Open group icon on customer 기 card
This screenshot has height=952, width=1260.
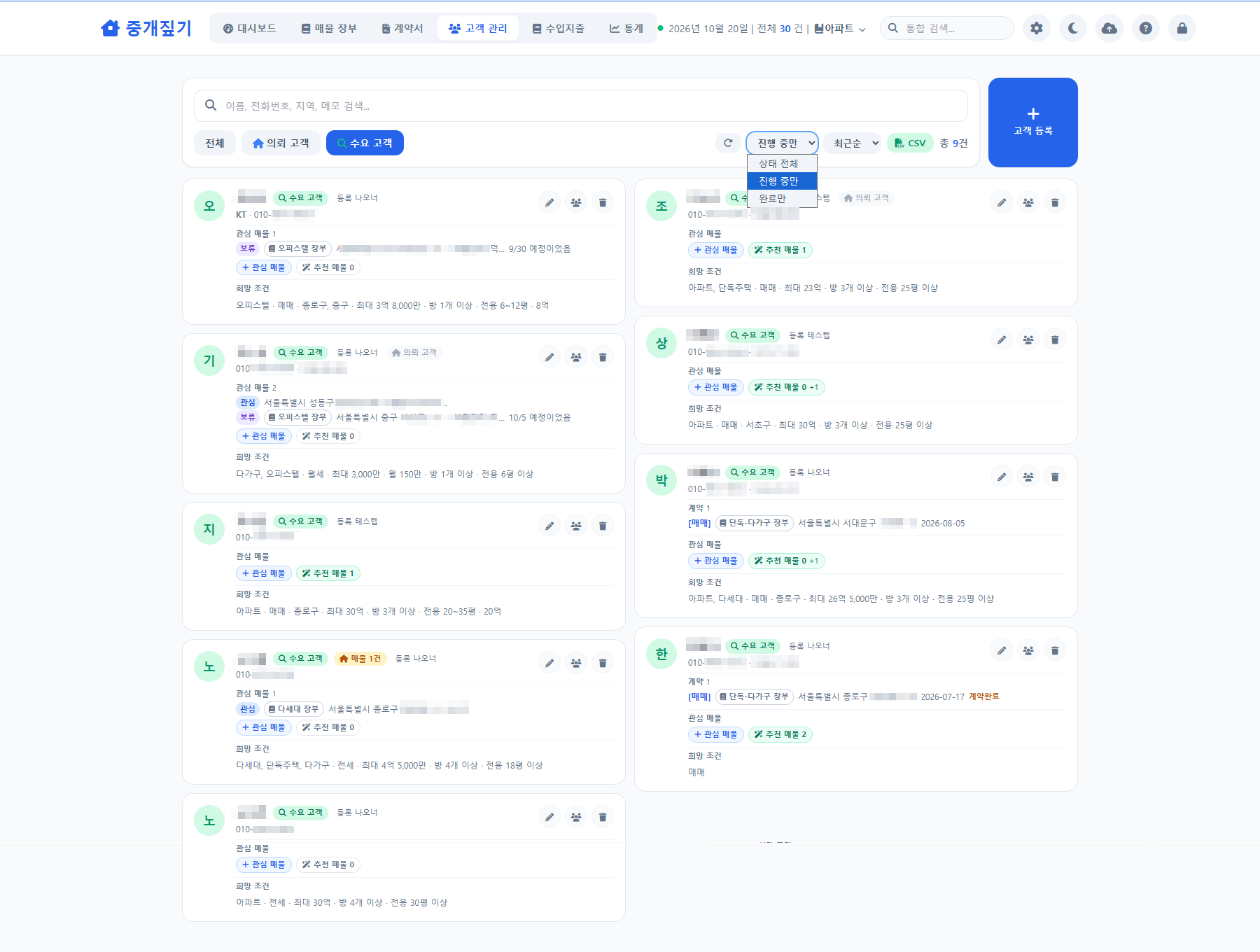[576, 357]
